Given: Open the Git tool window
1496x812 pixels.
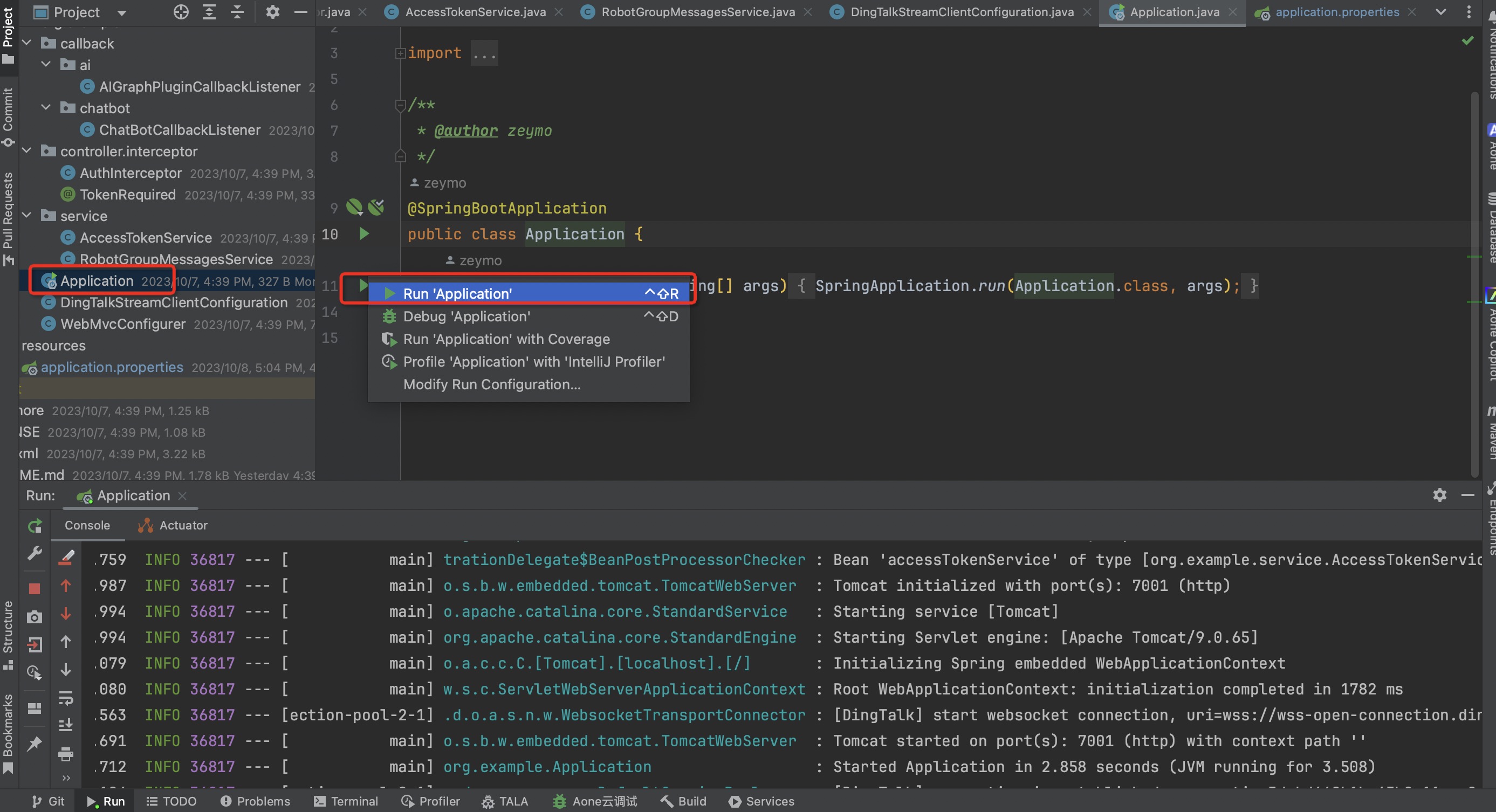Looking at the screenshot, I should coord(48,801).
